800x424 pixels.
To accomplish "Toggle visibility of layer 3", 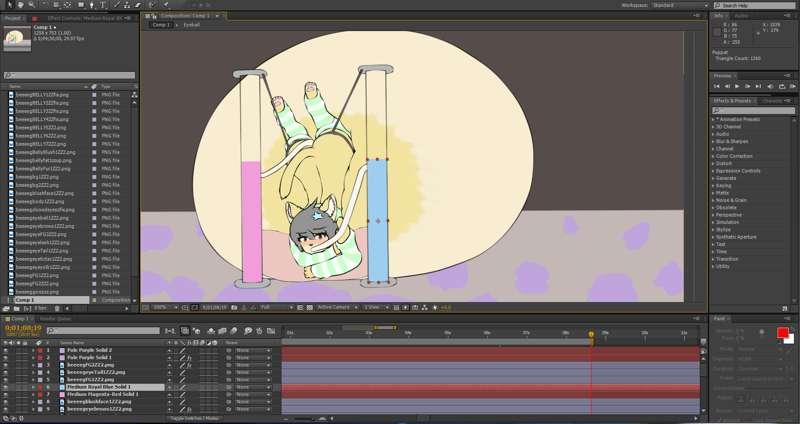I will 6,365.
